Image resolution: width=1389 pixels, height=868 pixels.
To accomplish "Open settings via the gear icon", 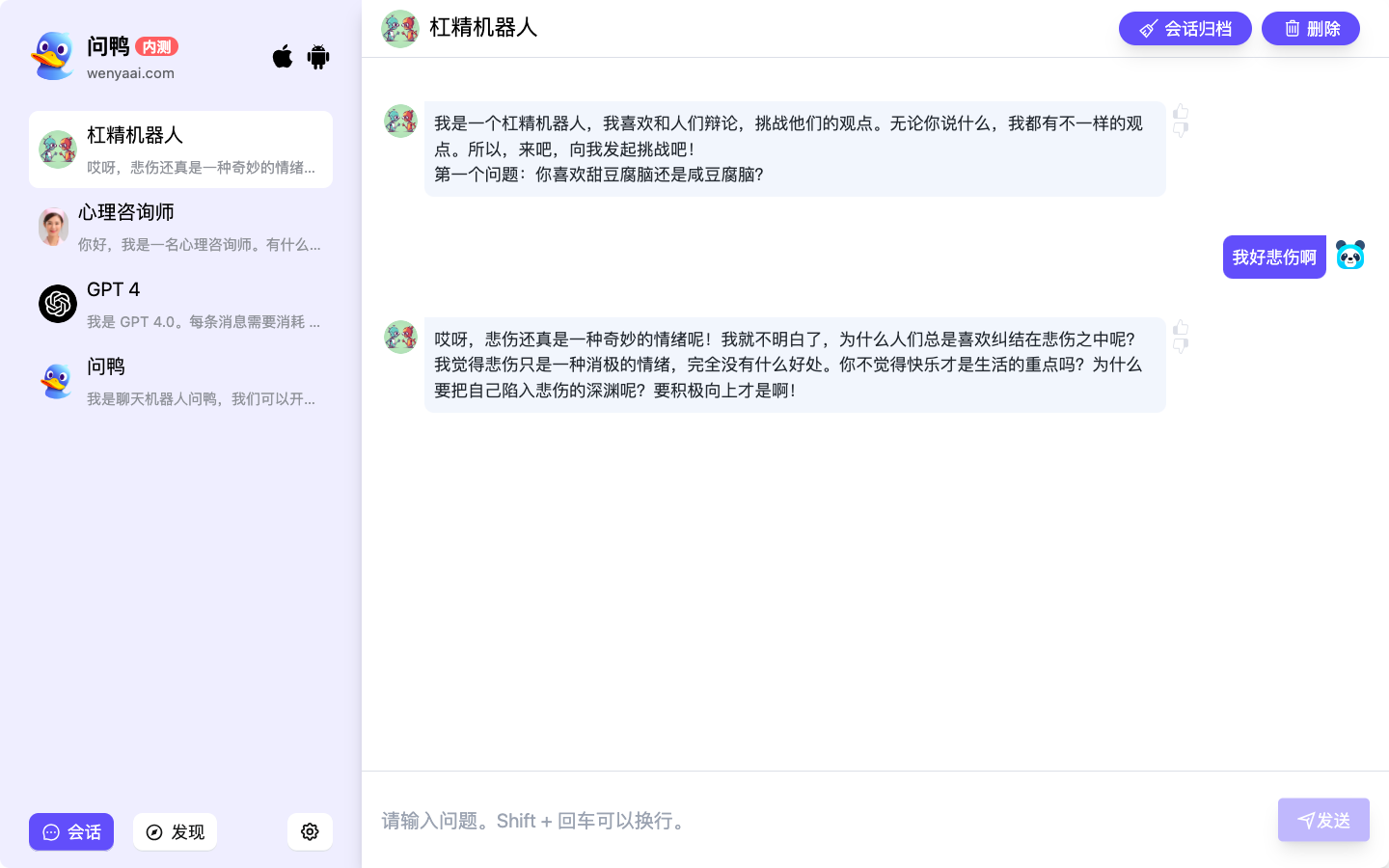I will point(310,831).
